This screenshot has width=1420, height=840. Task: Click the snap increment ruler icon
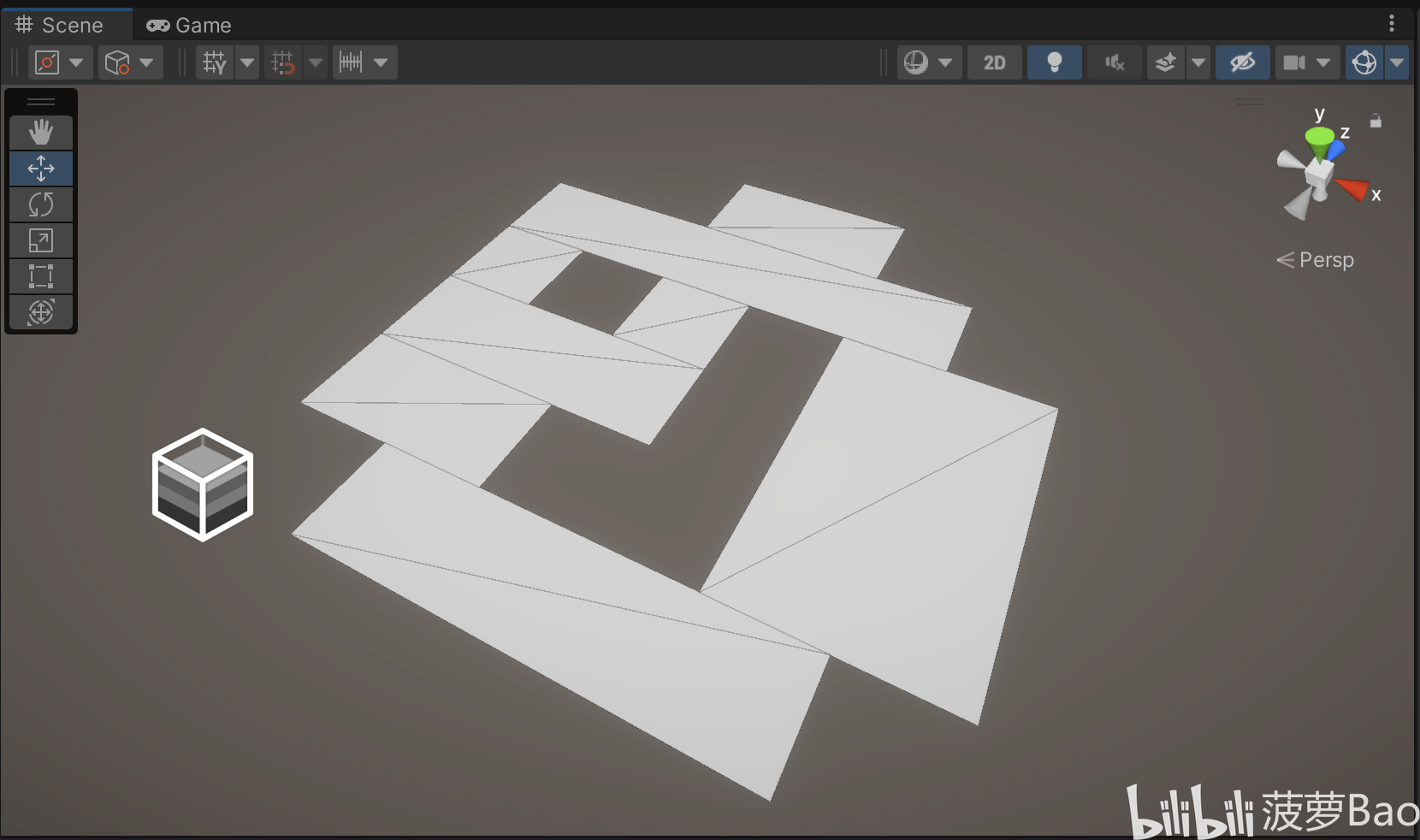click(352, 62)
